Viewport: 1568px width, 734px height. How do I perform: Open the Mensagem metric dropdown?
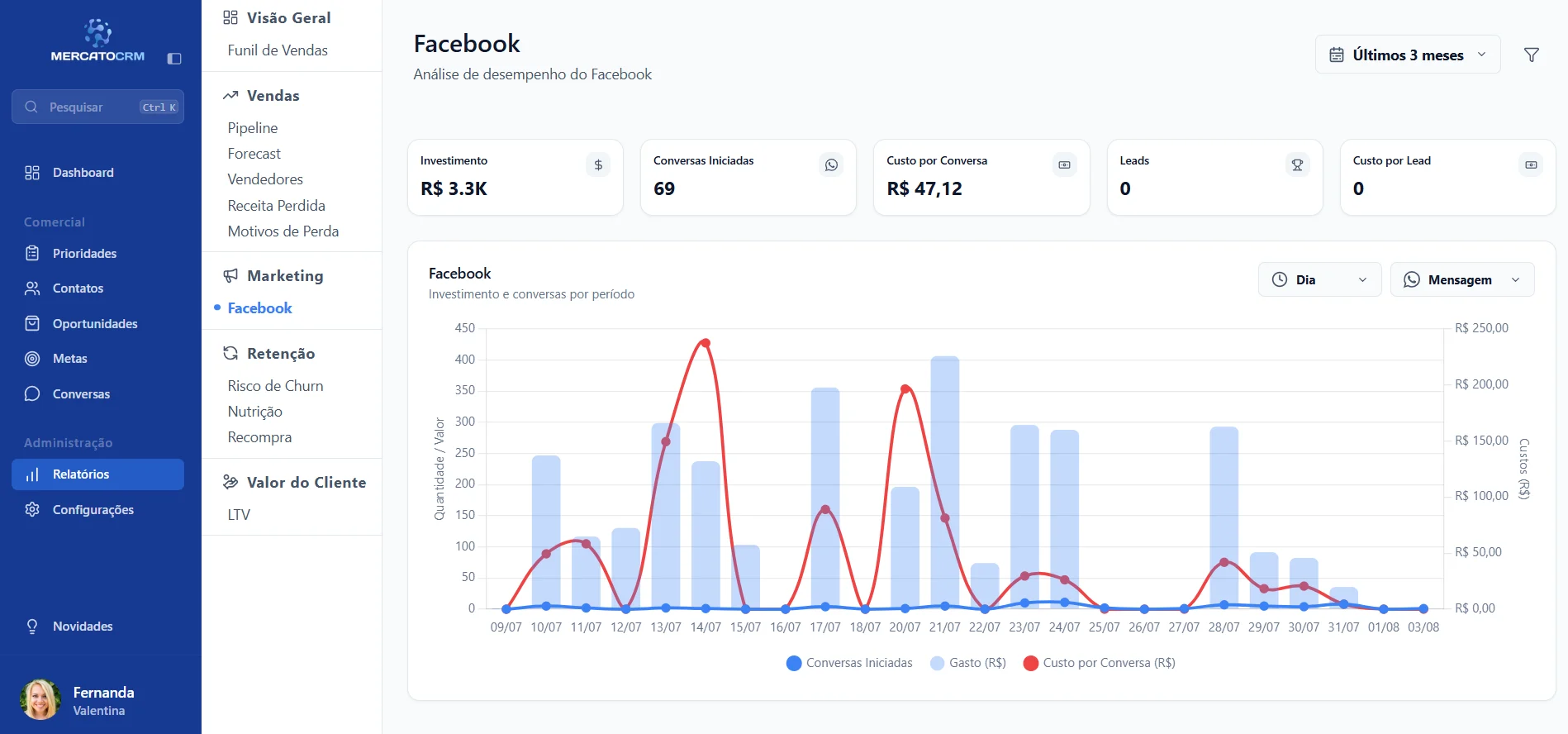pyautogui.click(x=1462, y=279)
